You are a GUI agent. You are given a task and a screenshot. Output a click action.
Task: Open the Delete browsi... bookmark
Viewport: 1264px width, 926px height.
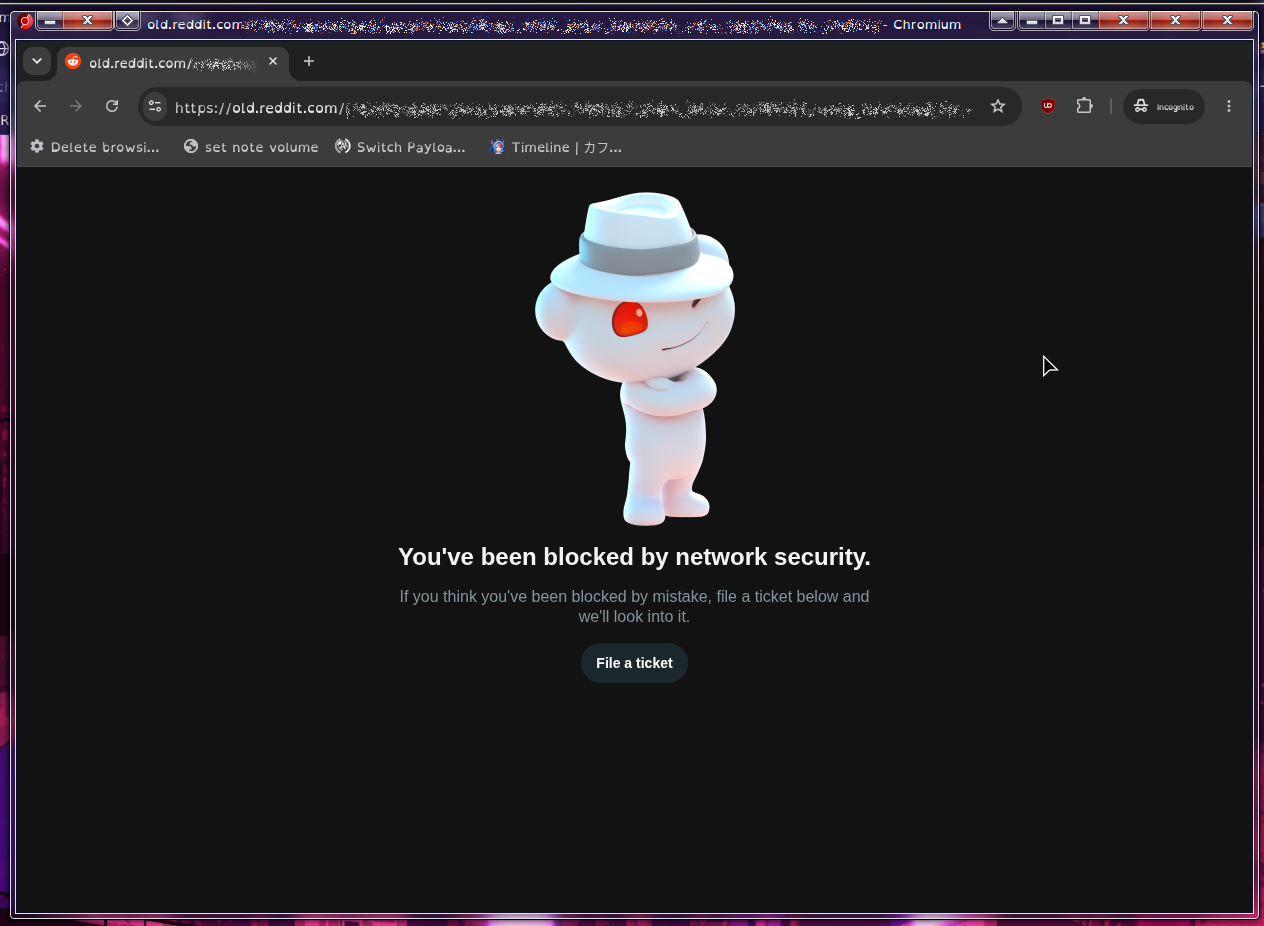tap(95, 147)
